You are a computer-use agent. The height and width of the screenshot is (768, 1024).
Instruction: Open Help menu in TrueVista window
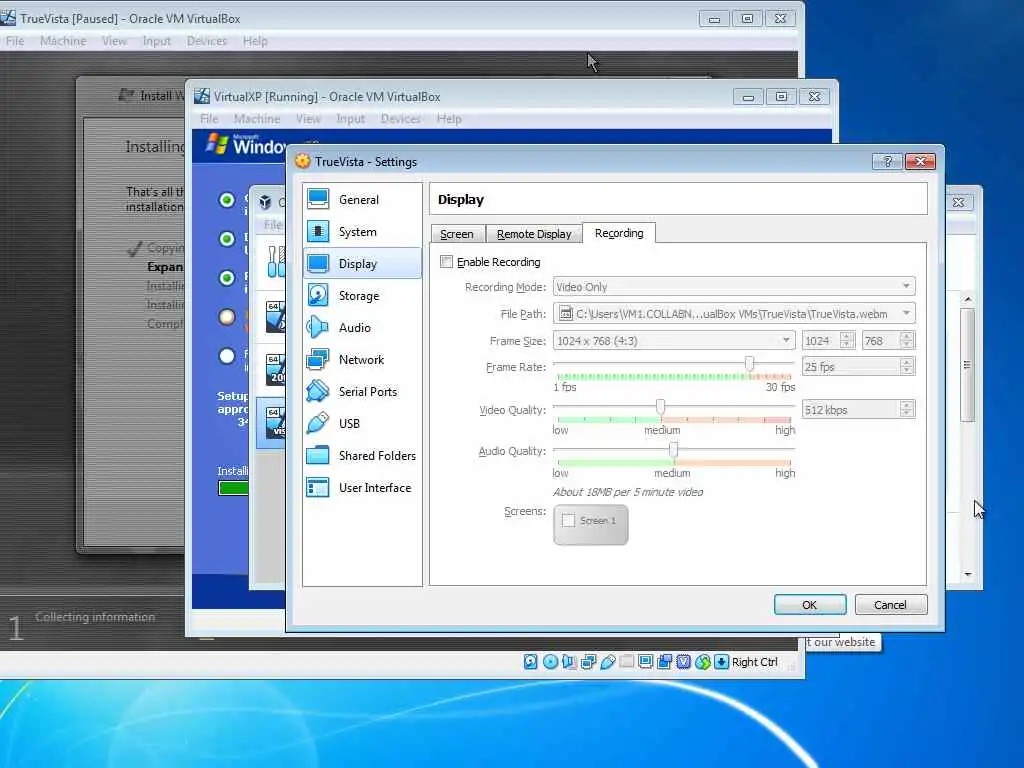[255, 41]
